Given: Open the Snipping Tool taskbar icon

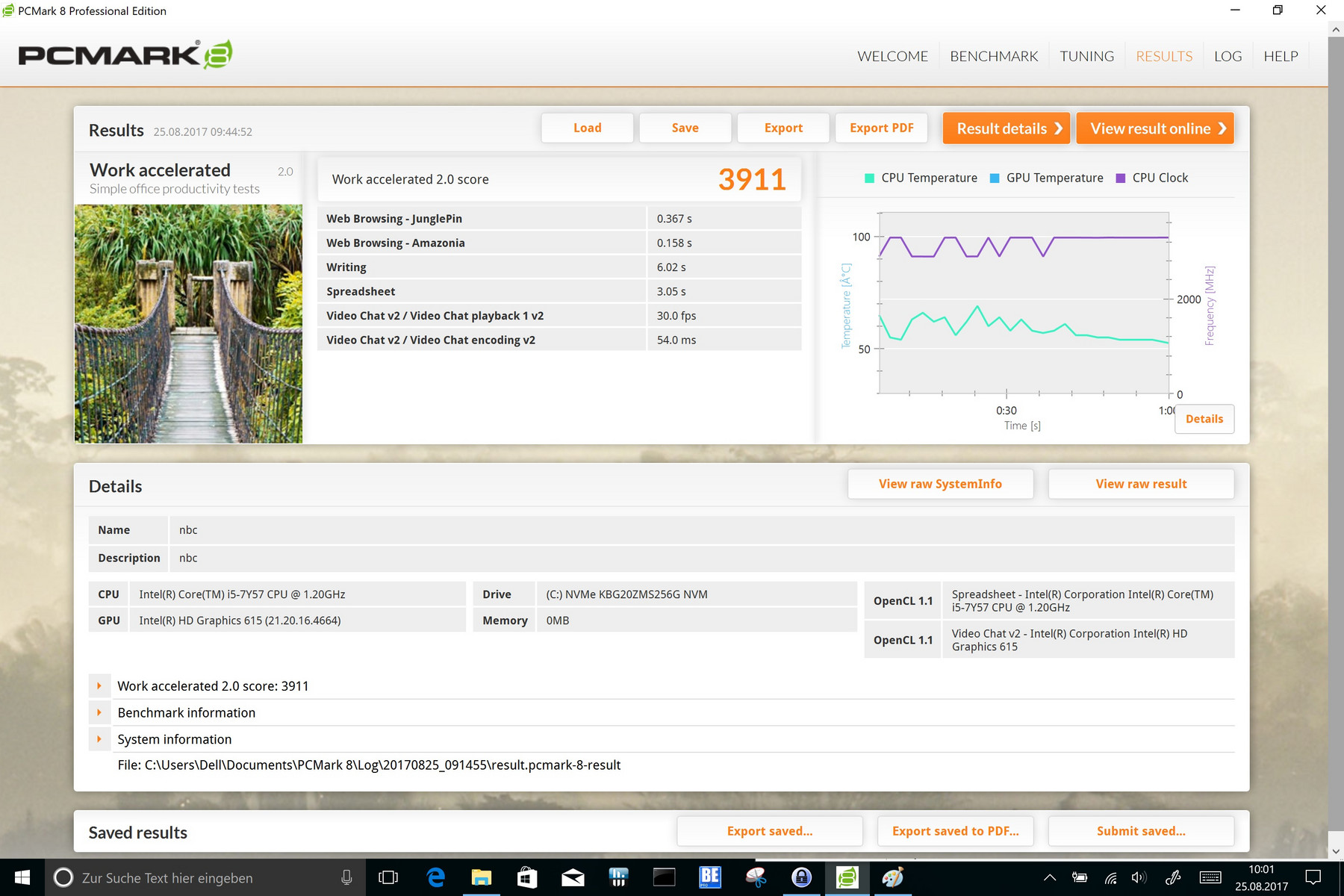Looking at the screenshot, I should [x=756, y=877].
